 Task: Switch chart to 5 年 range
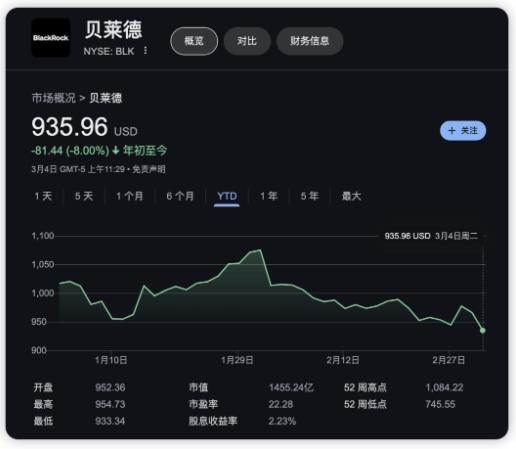click(310, 196)
